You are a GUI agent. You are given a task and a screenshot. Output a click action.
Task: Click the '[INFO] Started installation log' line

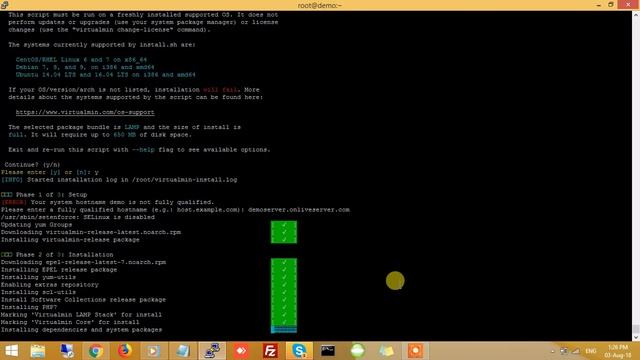tap(119, 180)
